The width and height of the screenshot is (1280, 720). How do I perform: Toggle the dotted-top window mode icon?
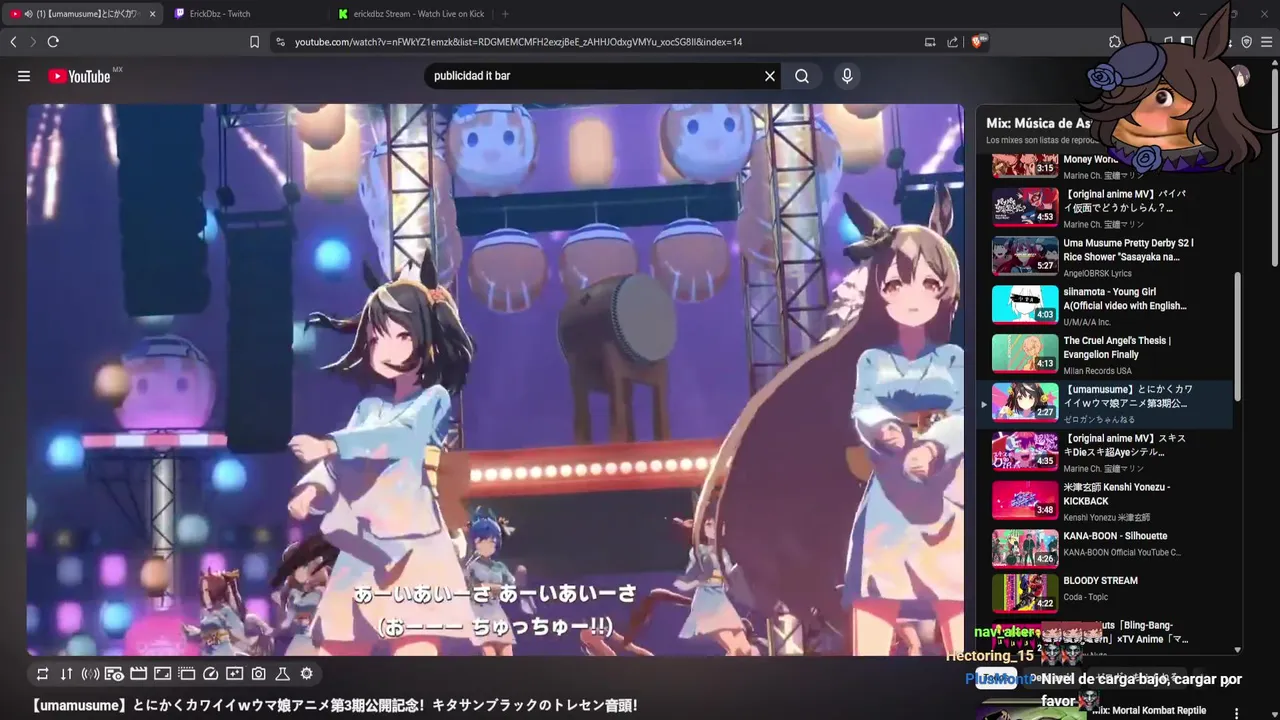(186, 674)
